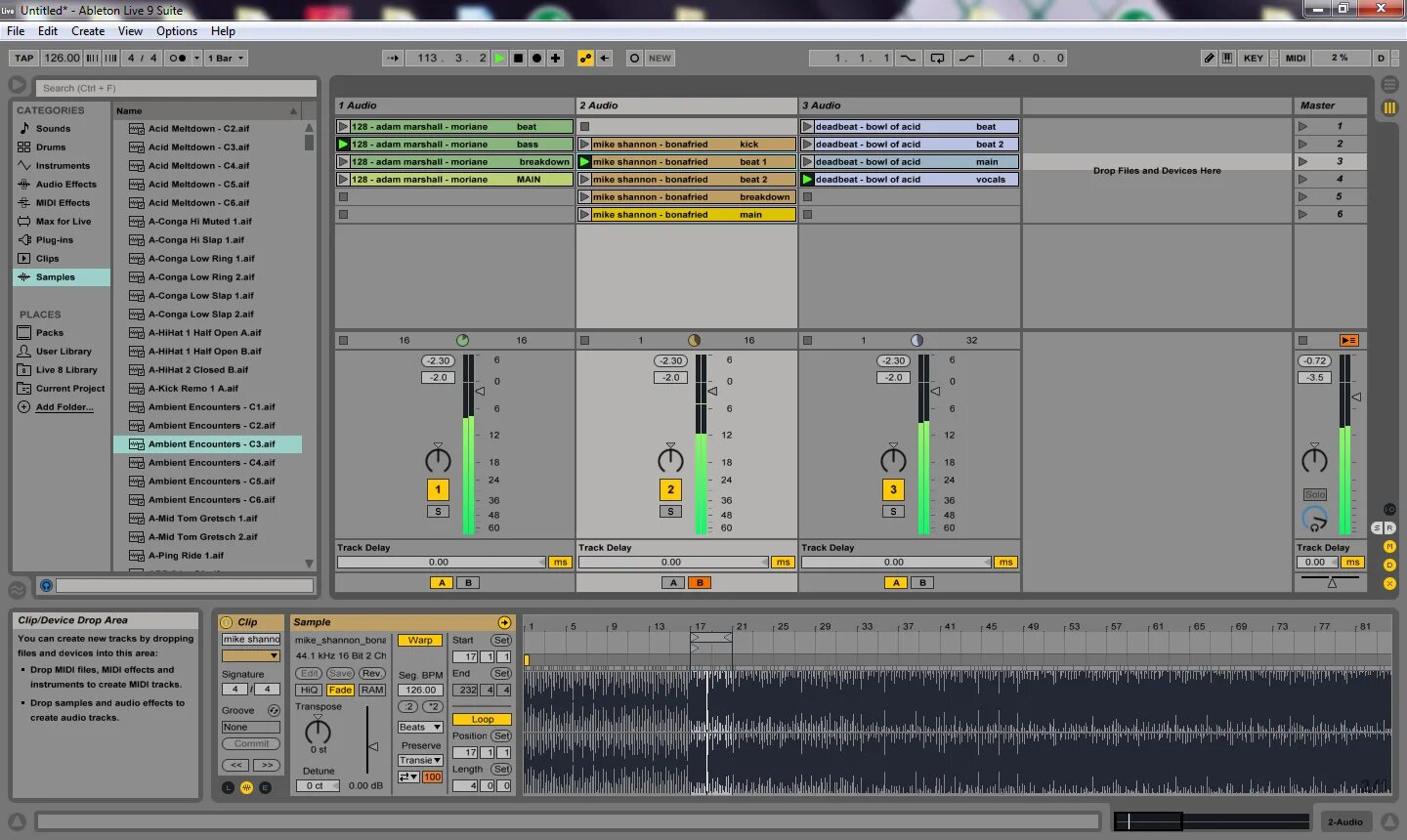The height and width of the screenshot is (840, 1407).
Task: Open the Beats warp mode dropdown
Action: [x=420, y=728]
